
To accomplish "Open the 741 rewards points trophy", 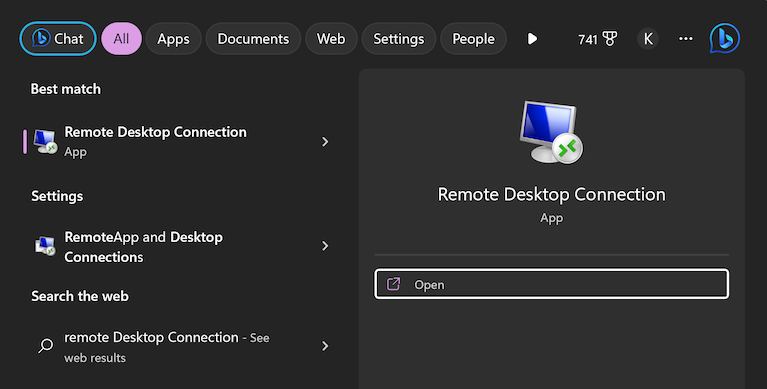I will pos(597,39).
